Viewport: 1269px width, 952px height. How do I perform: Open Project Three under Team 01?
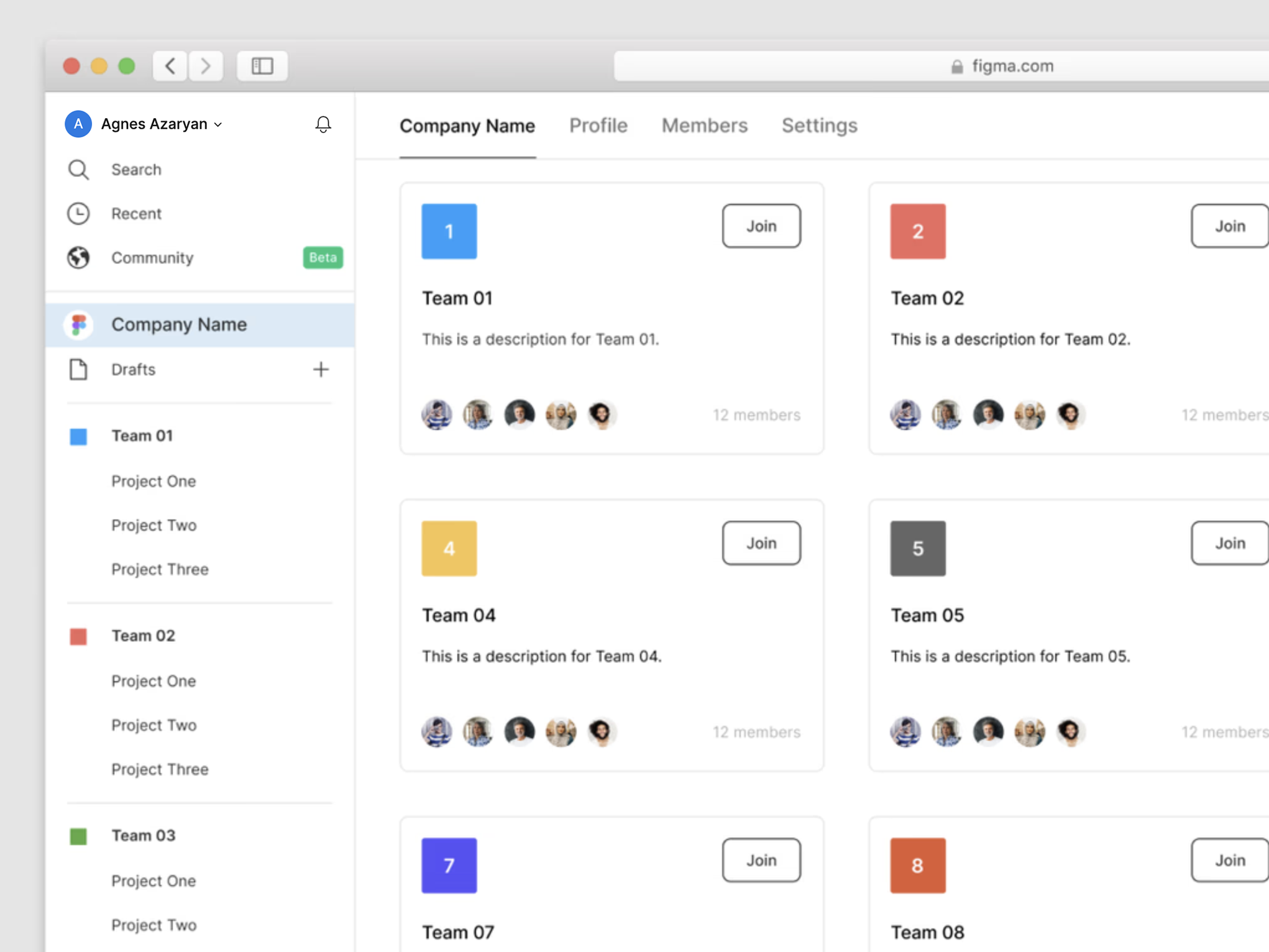coord(160,569)
